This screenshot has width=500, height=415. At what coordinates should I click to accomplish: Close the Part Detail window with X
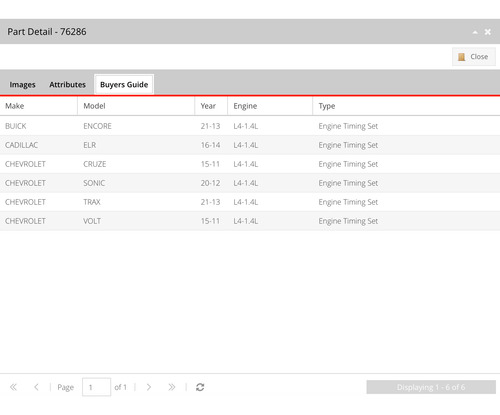488,32
